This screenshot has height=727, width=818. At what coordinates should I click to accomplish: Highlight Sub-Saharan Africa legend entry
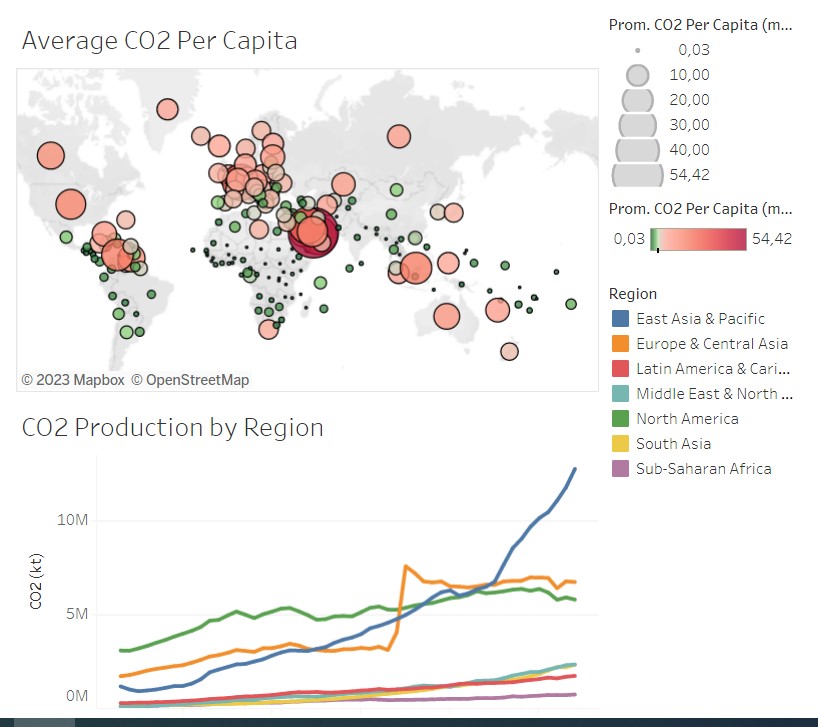pyautogui.click(x=691, y=469)
